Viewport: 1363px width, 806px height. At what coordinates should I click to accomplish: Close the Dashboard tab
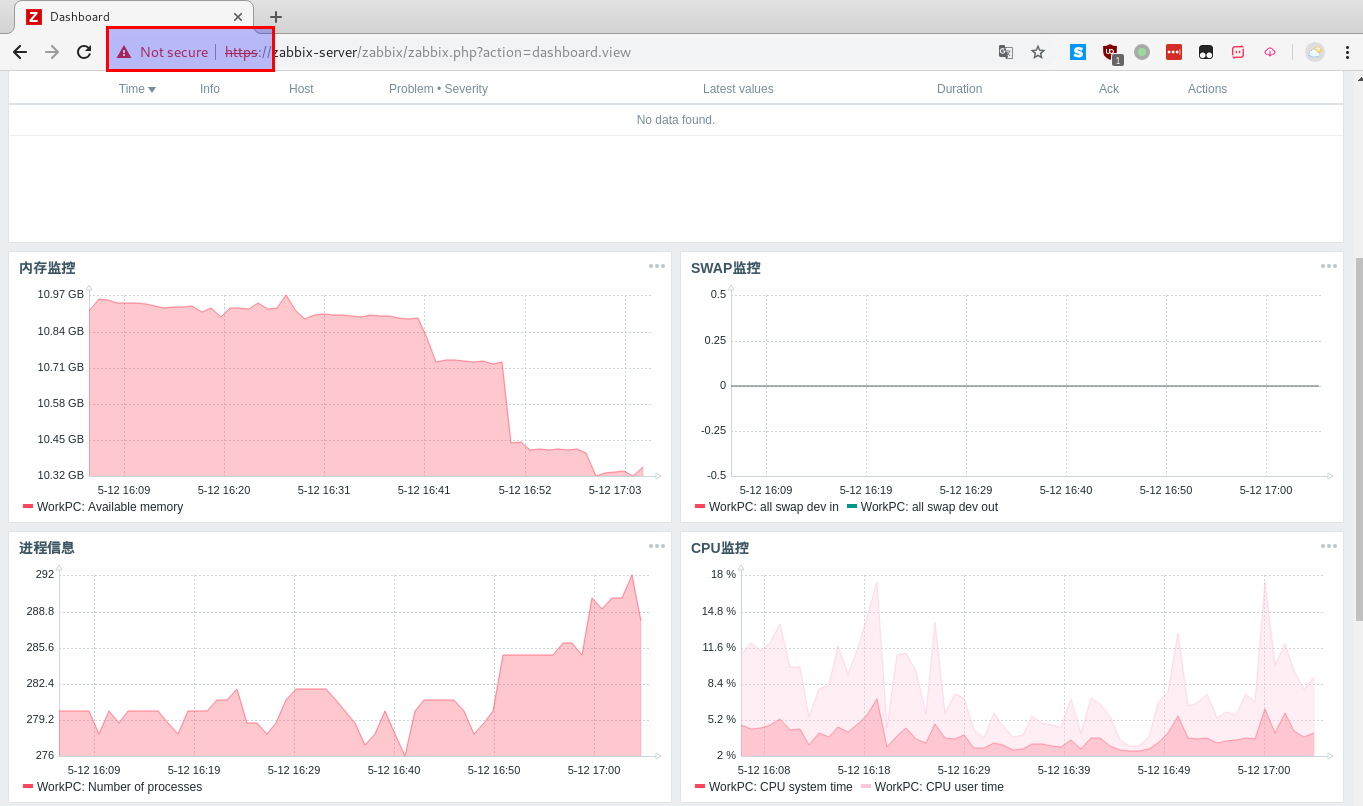pyautogui.click(x=237, y=17)
